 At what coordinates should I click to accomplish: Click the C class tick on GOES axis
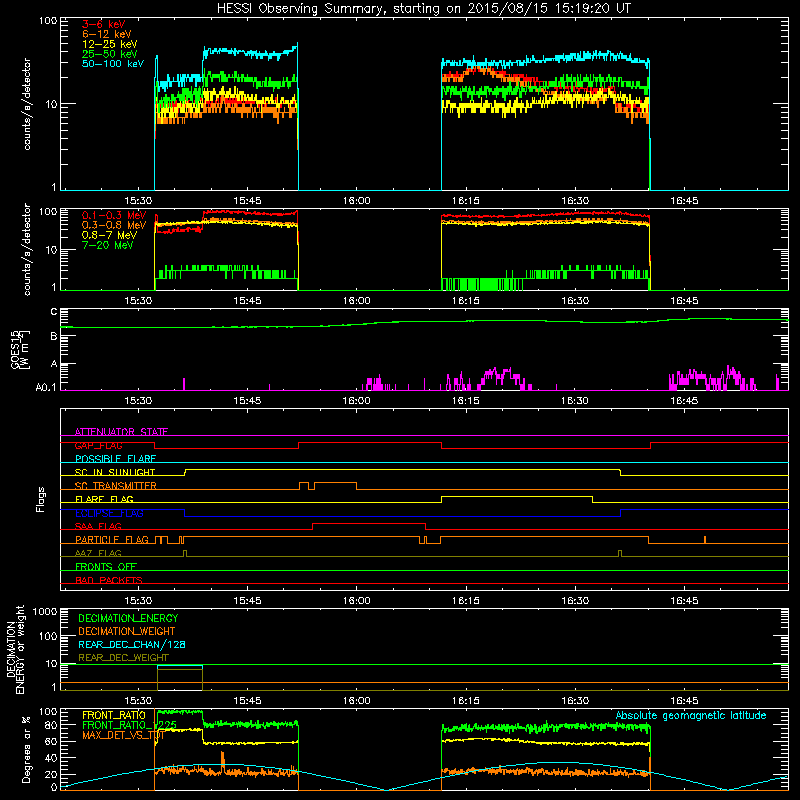pos(54,312)
